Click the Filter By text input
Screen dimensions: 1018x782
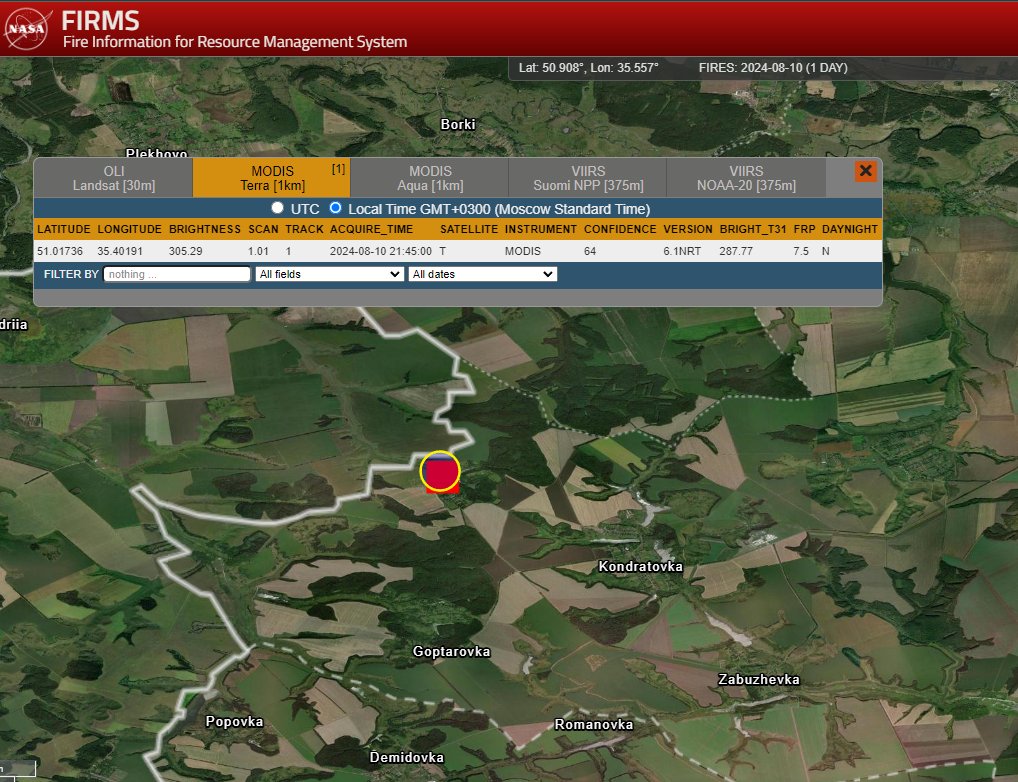pyautogui.click(x=177, y=274)
